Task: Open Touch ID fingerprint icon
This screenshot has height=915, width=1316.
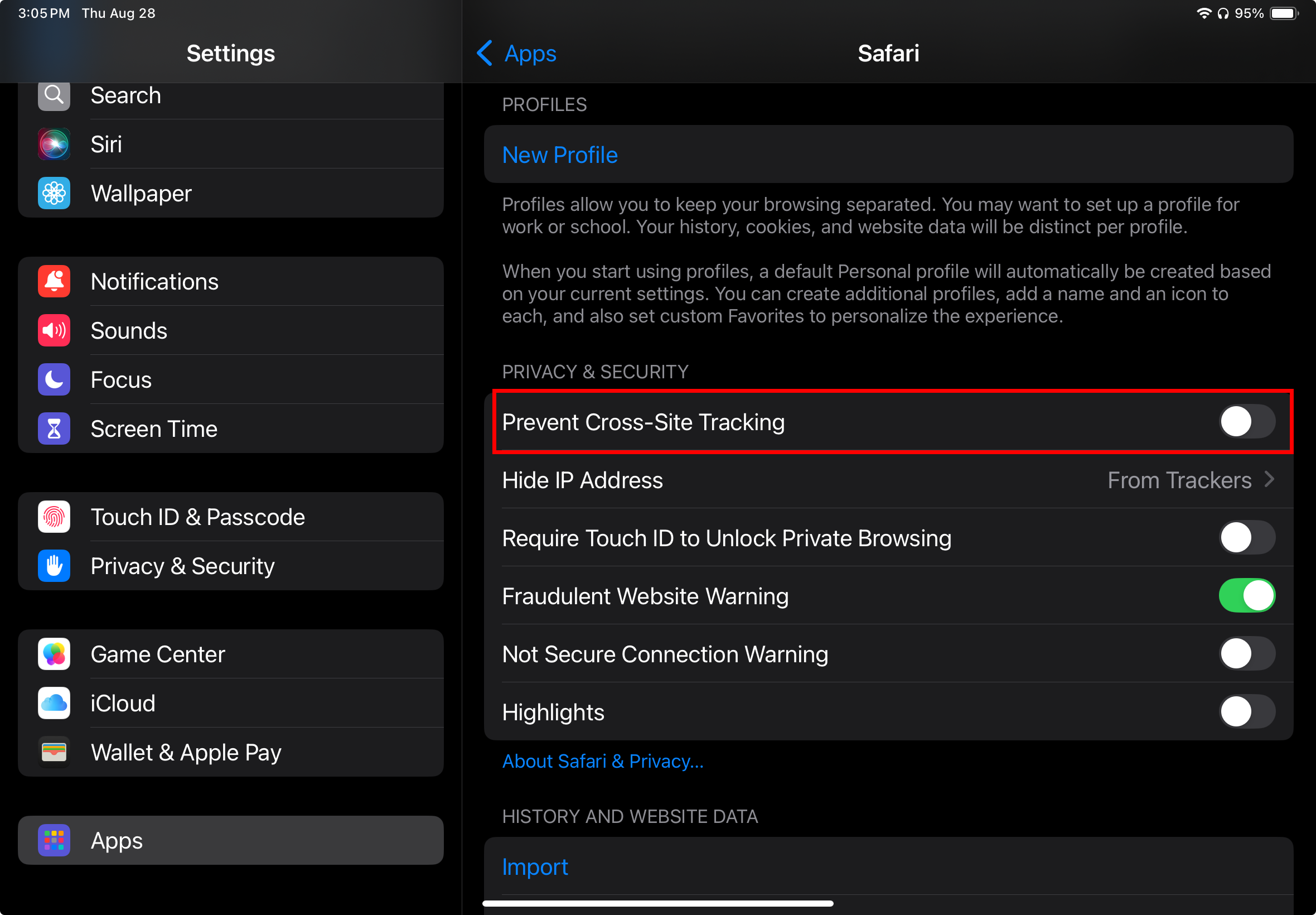Action: pos(54,517)
